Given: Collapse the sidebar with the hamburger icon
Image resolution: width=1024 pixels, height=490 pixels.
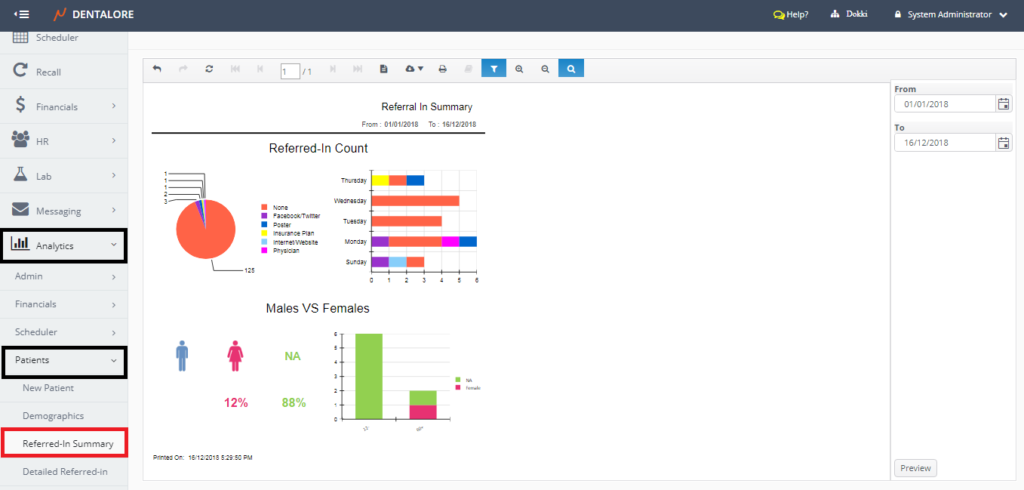Looking at the screenshot, I should point(21,15).
